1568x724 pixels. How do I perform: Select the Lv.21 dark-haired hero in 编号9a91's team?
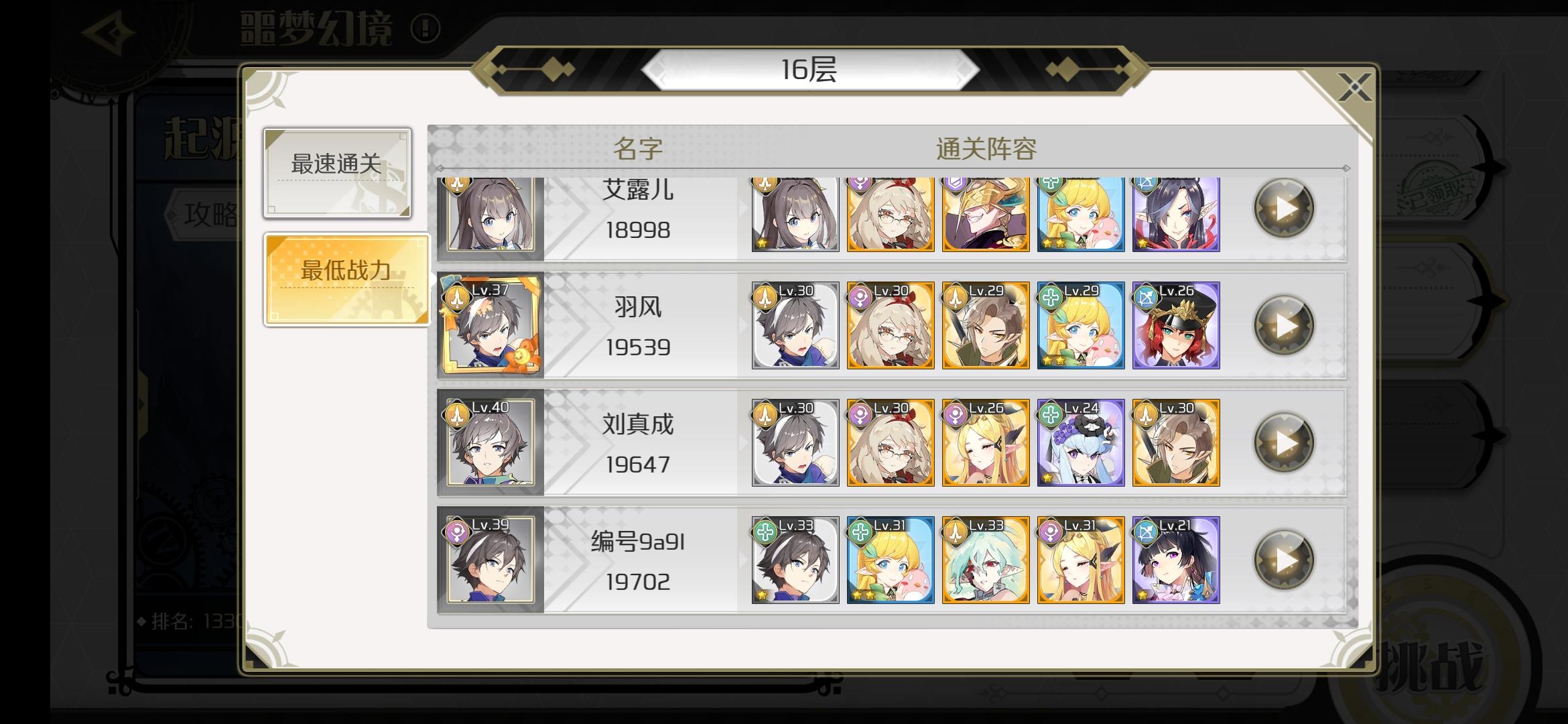tap(1176, 560)
